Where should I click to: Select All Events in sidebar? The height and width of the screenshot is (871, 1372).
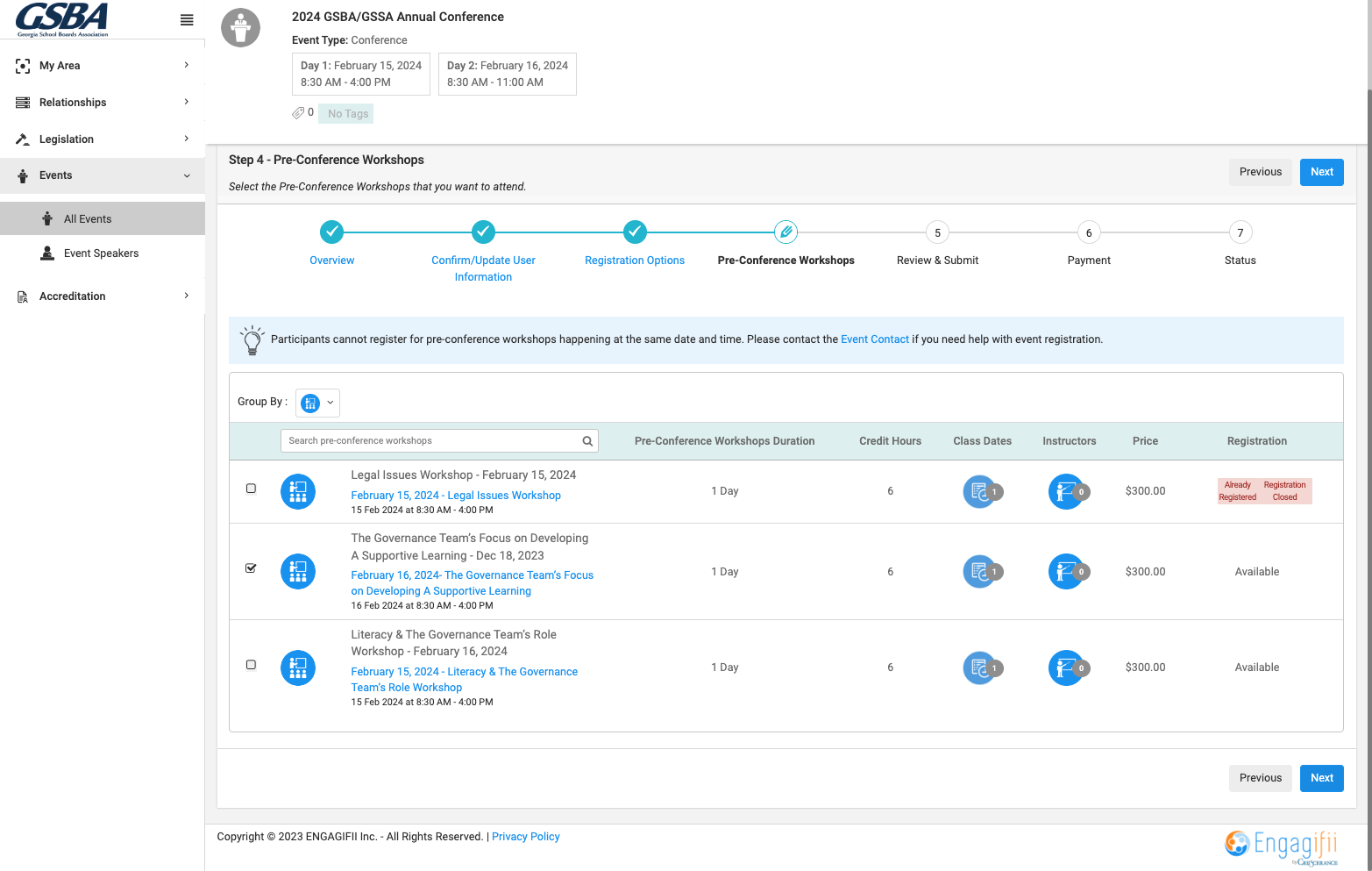pyautogui.click(x=103, y=218)
